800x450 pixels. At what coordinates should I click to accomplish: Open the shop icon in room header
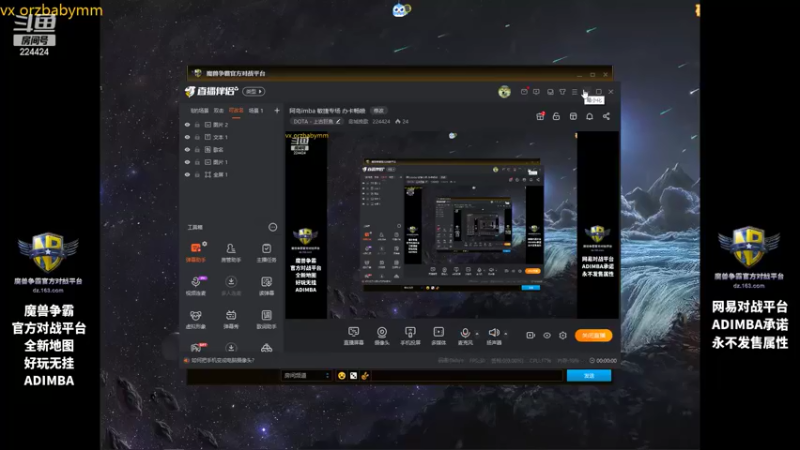pos(573,116)
